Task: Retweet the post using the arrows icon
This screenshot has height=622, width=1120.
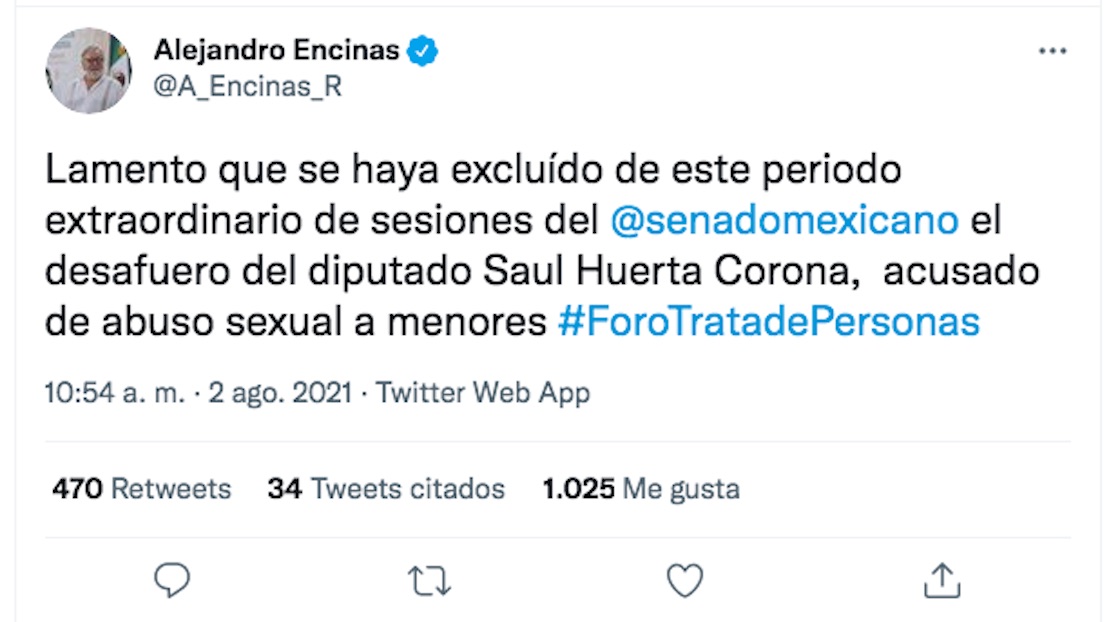Action: click(430, 580)
